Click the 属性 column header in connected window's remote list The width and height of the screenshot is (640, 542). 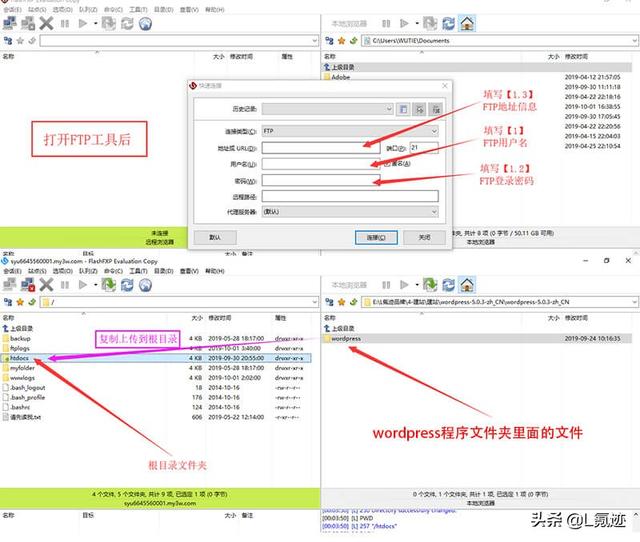pos(280,318)
